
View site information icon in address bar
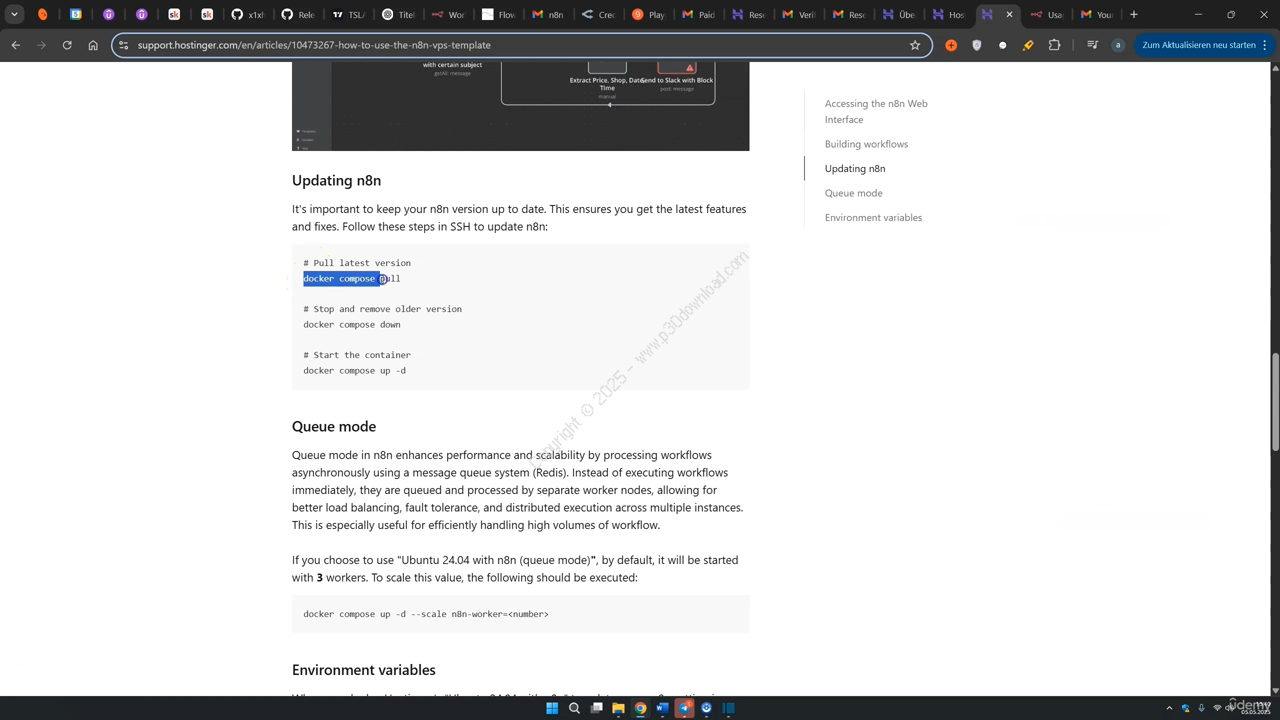tap(124, 45)
